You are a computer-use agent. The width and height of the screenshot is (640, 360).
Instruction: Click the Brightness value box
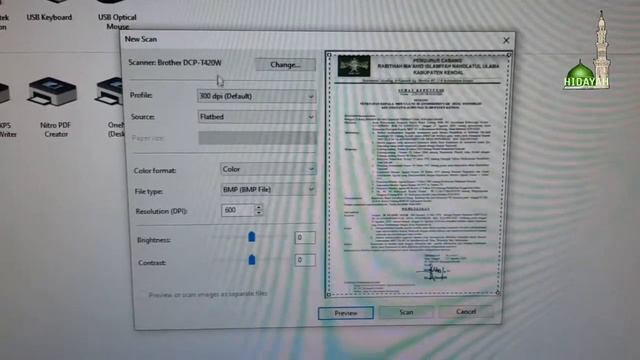pyautogui.click(x=305, y=237)
